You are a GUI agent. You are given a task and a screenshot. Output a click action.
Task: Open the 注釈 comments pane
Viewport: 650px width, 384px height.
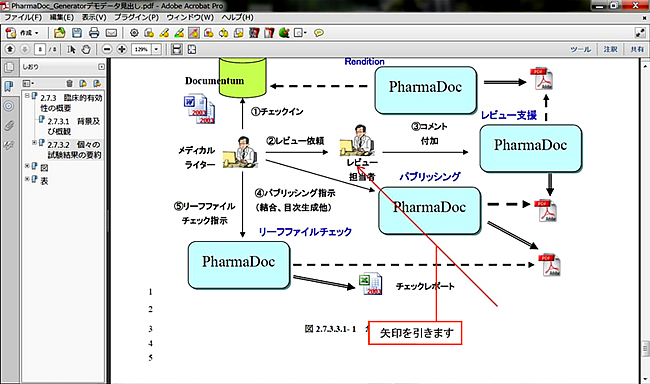pyautogui.click(x=610, y=49)
